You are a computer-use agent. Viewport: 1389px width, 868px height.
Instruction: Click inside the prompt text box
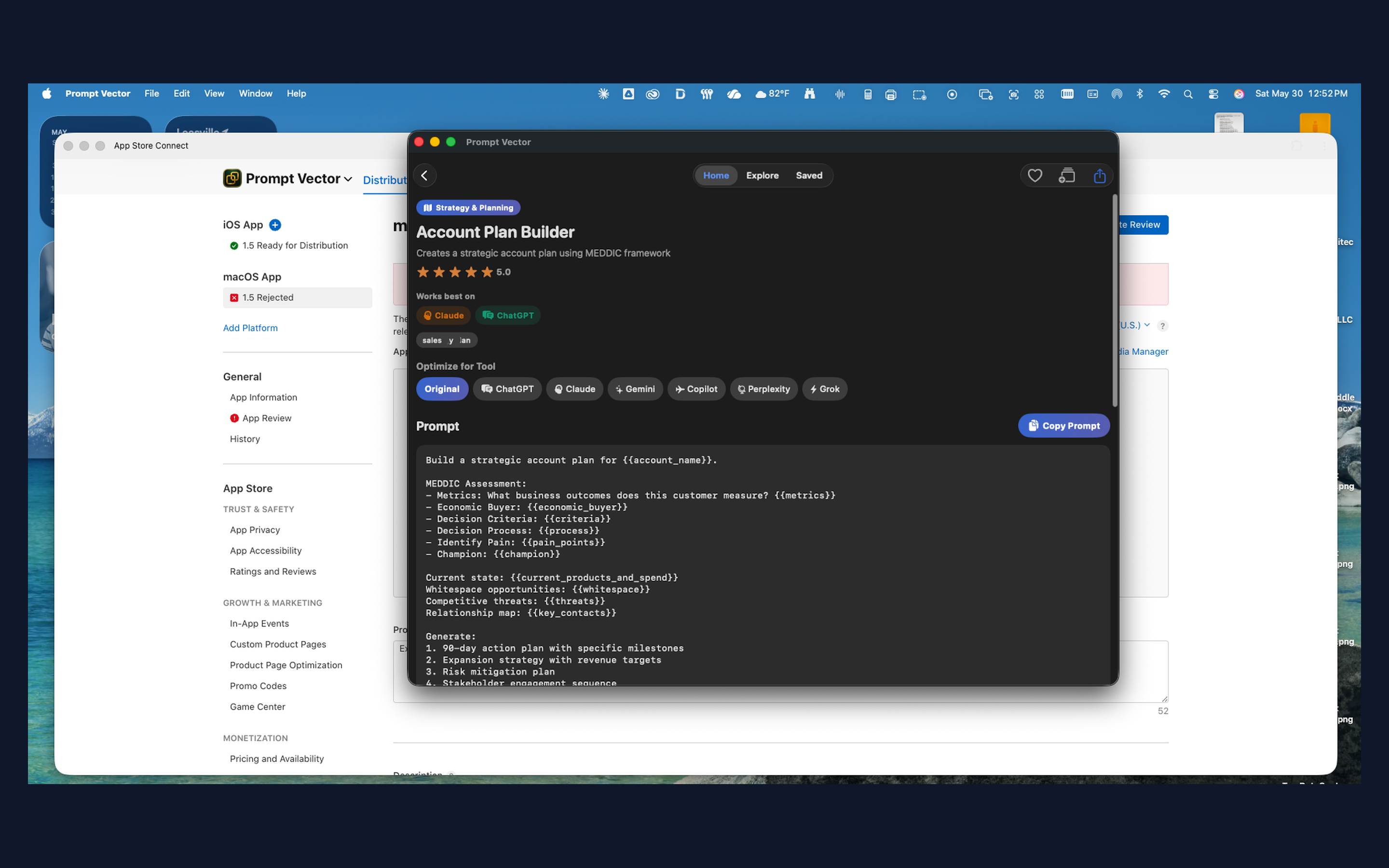pyautogui.click(x=763, y=566)
